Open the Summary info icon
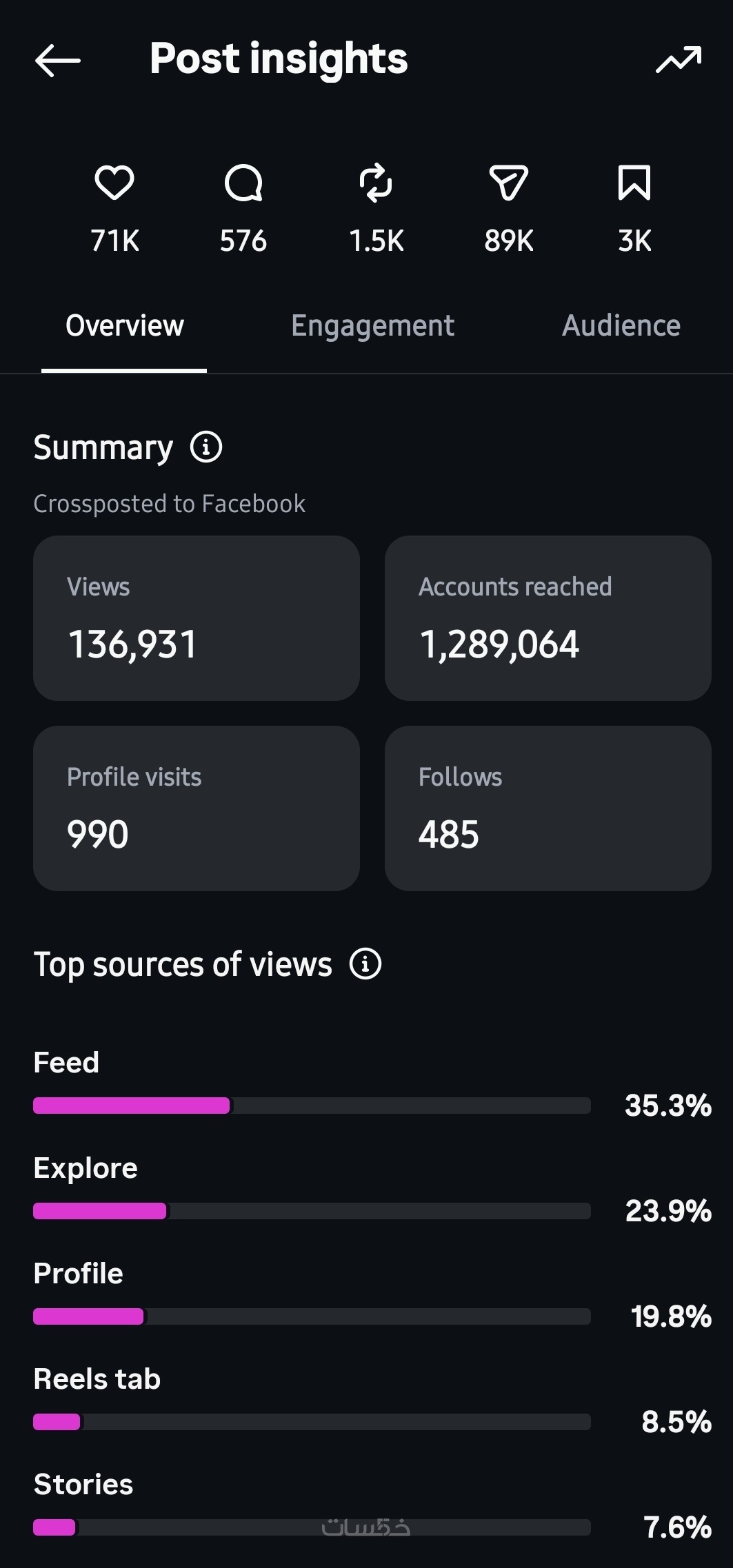This screenshot has width=733, height=1568. point(206,447)
